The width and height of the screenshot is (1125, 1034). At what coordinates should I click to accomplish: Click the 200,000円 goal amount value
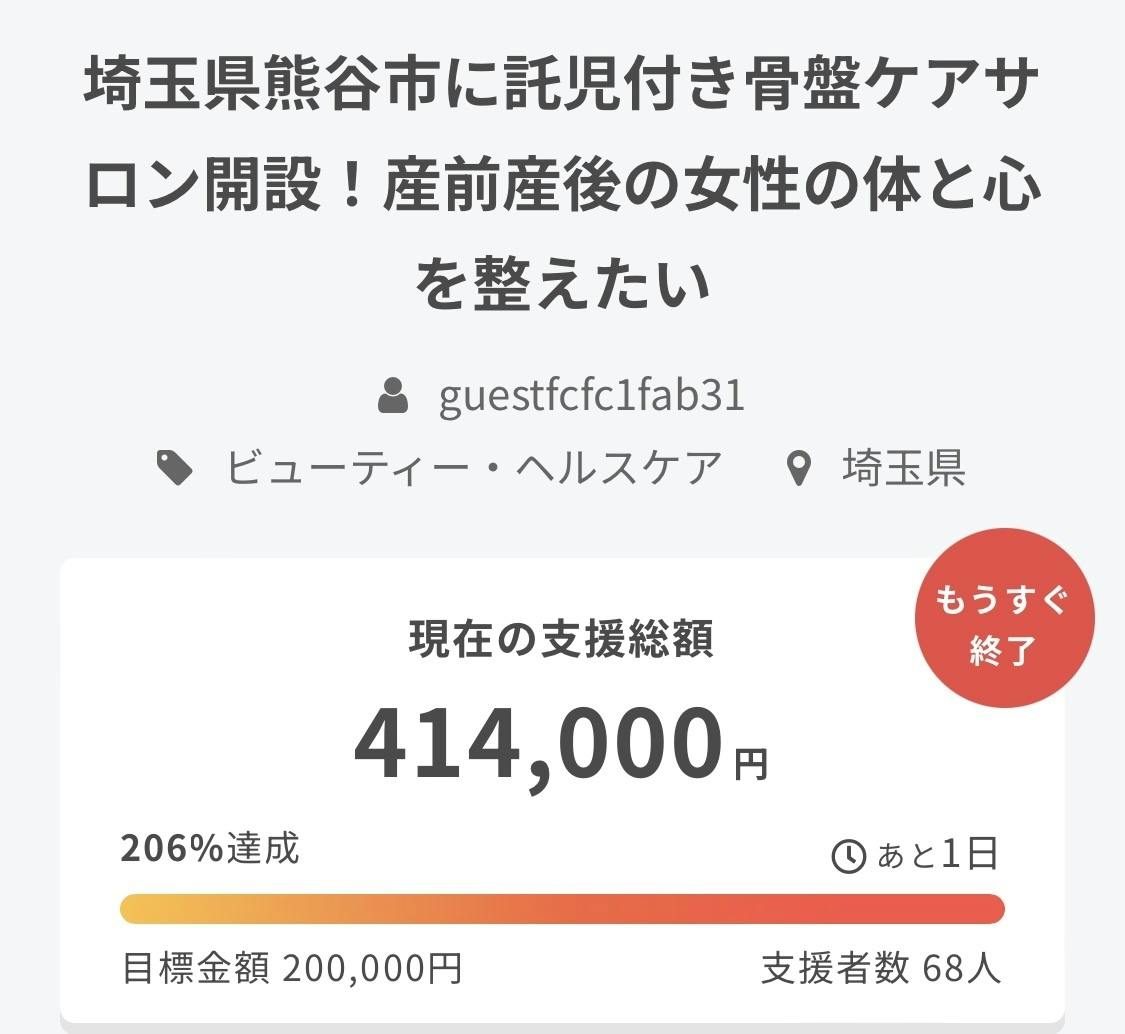(372, 968)
